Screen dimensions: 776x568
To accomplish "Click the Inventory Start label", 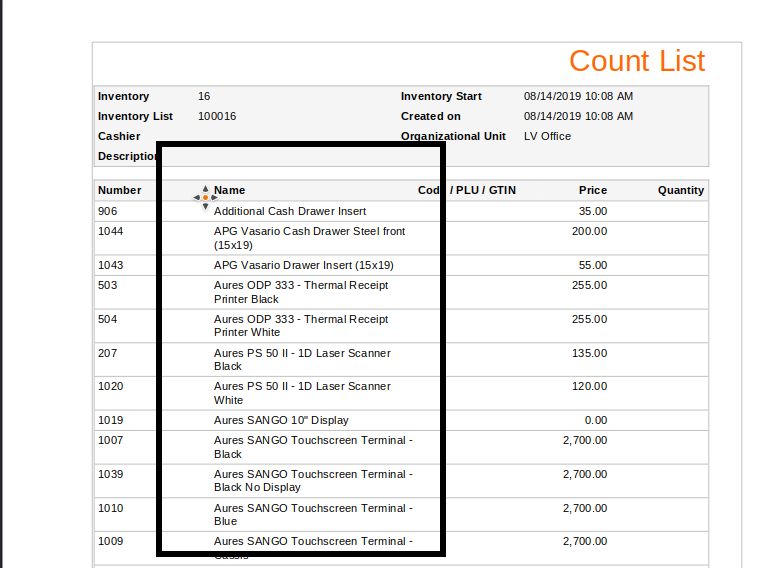I will pos(441,96).
